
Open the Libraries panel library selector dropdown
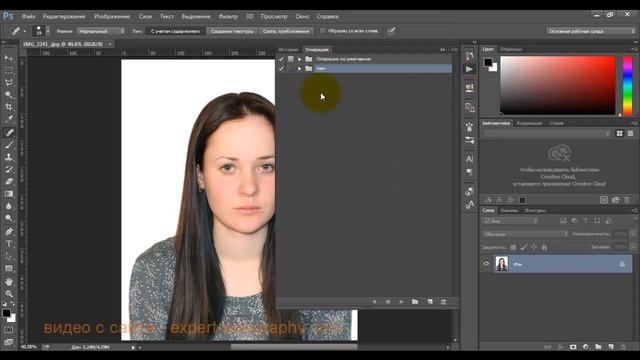547,133
